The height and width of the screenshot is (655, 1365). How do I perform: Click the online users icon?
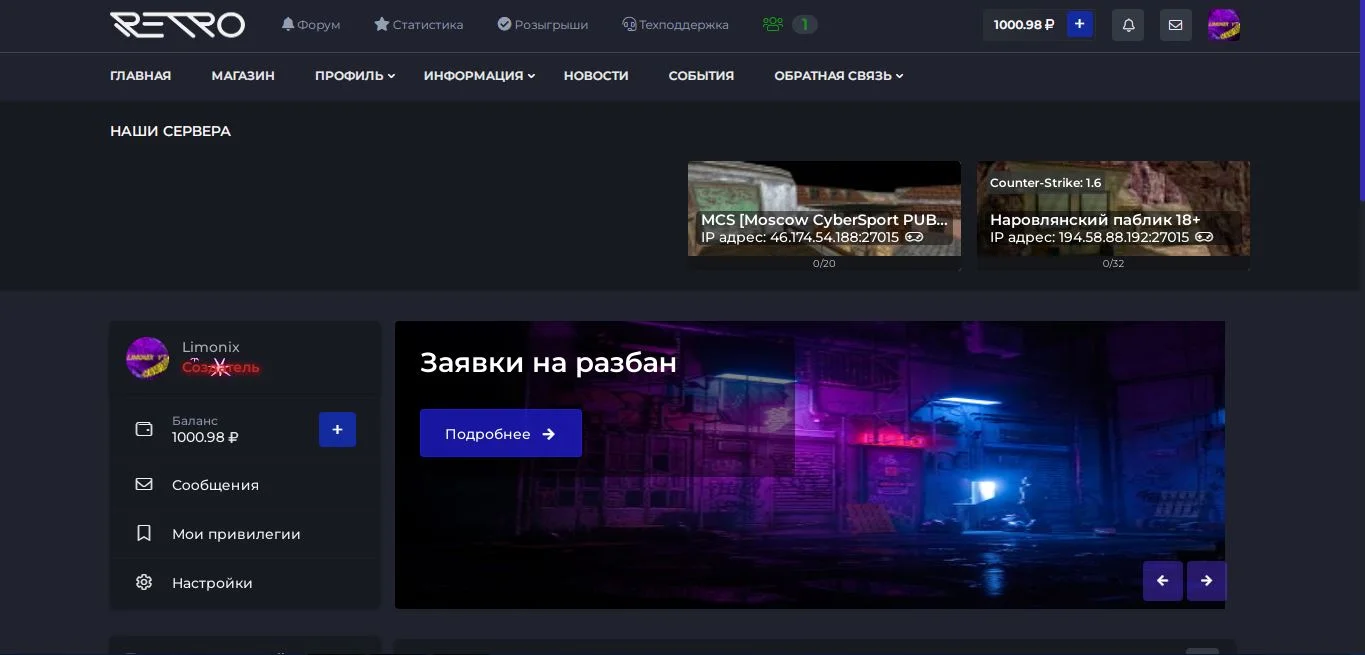[773, 25]
